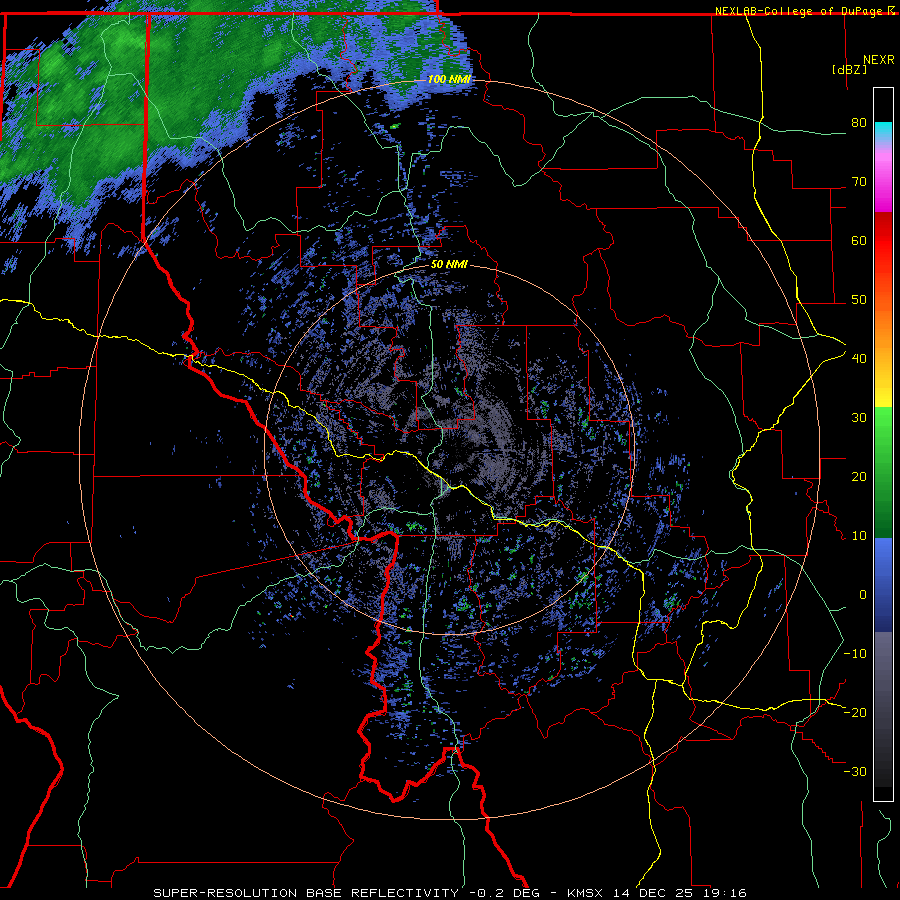Click the cyan top segment of the color bar
The height and width of the screenshot is (900, 900).
point(883,131)
